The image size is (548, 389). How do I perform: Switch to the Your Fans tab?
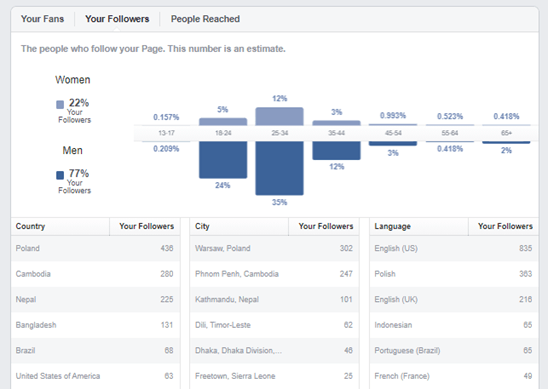[x=42, y=19]
